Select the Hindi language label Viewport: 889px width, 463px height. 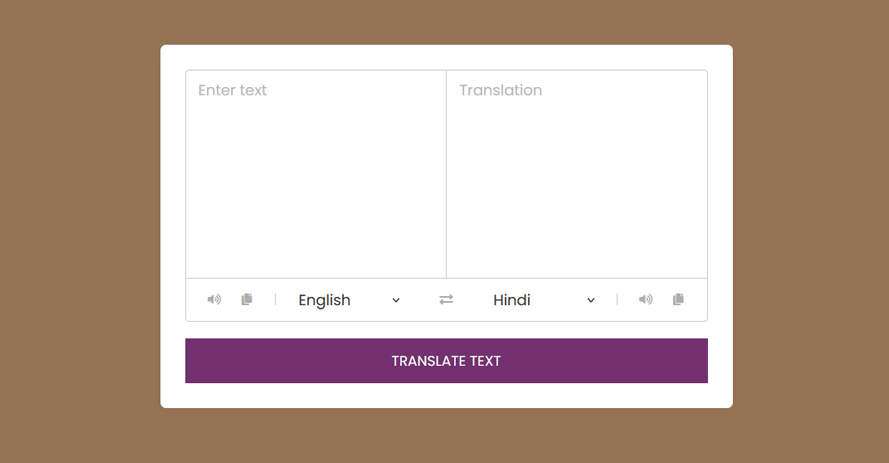pyautogui.click(x=512, y=300)
